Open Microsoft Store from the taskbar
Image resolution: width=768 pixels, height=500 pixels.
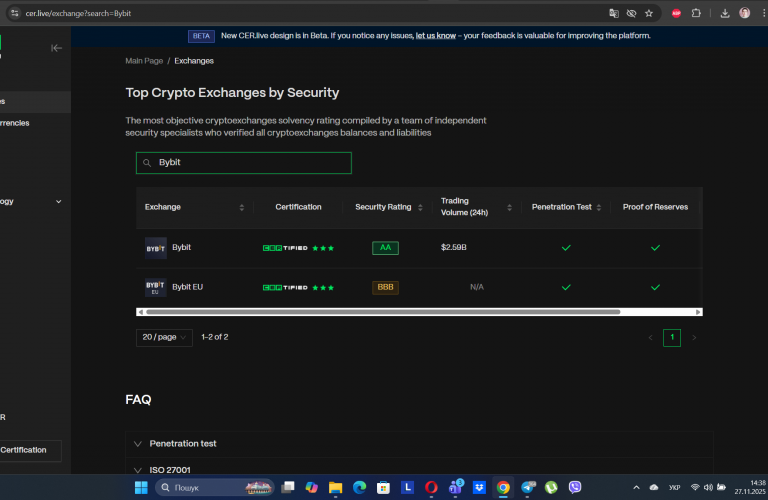pos(384,487)
